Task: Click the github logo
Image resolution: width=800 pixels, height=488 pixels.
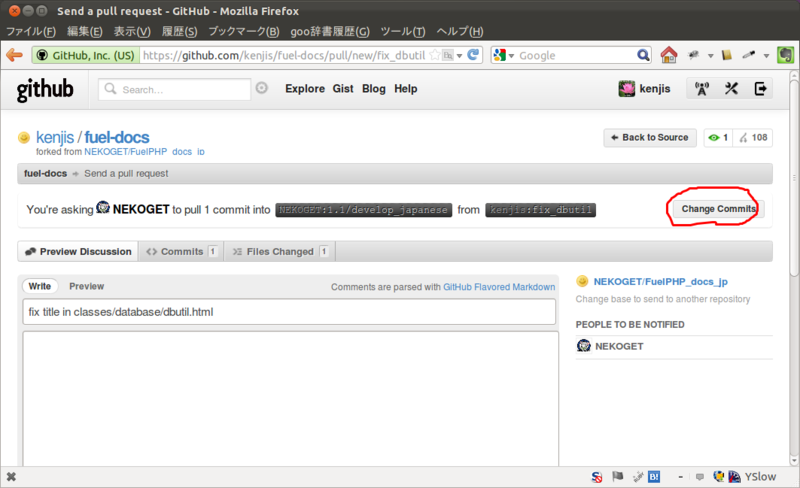Action: click(45, 89)
